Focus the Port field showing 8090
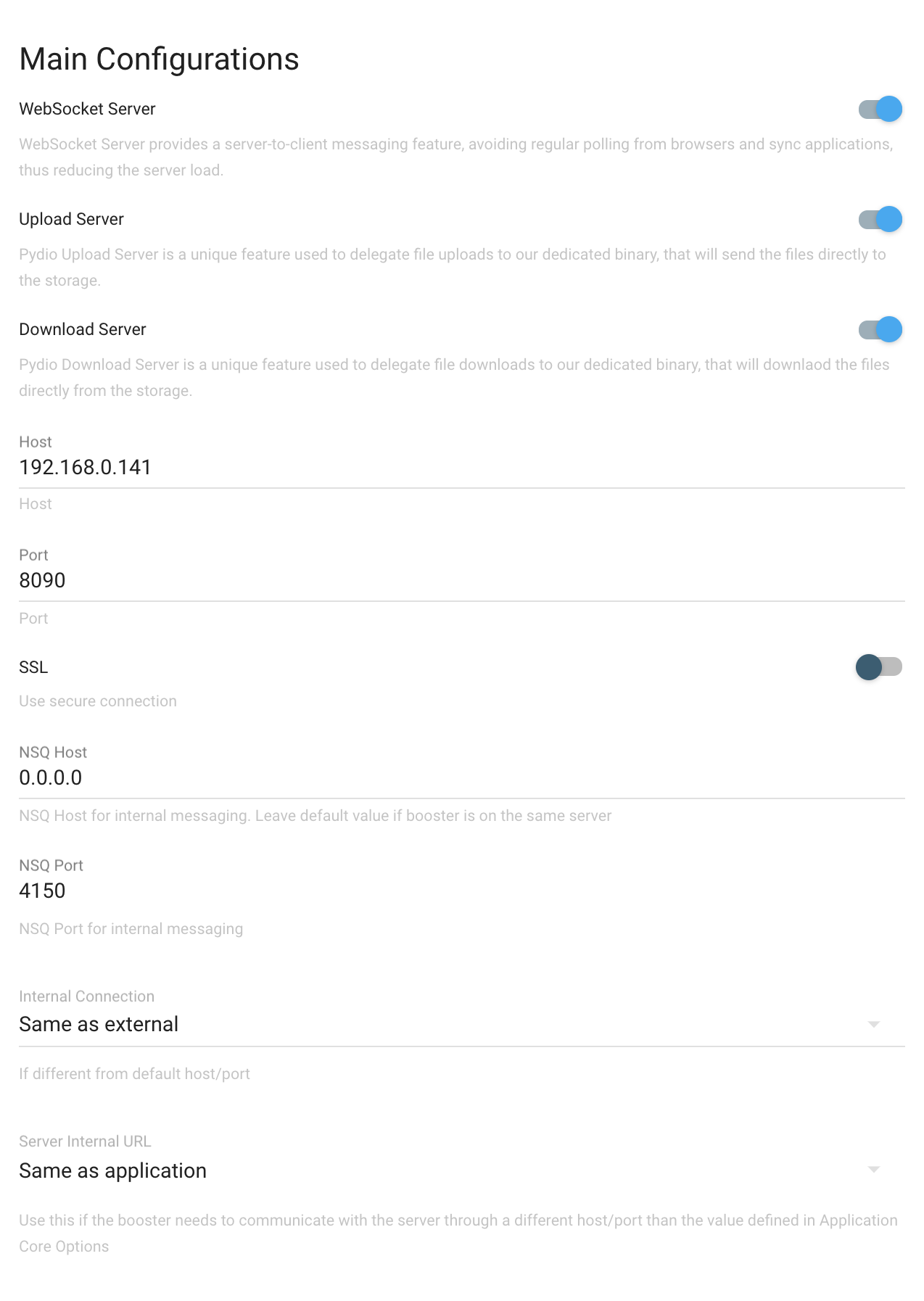 click(x=461, y=581)
